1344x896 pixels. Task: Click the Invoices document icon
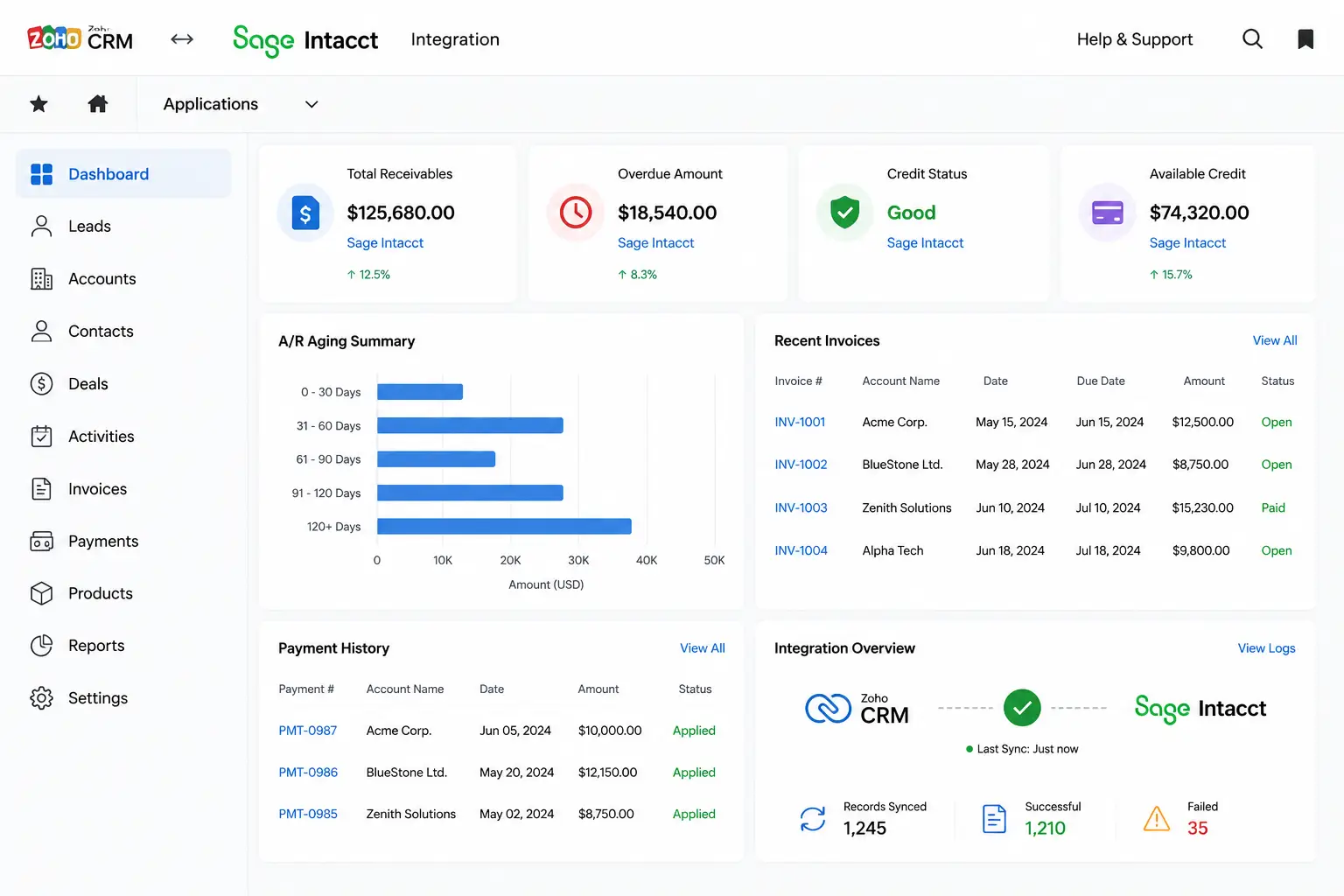click(41, 489)
